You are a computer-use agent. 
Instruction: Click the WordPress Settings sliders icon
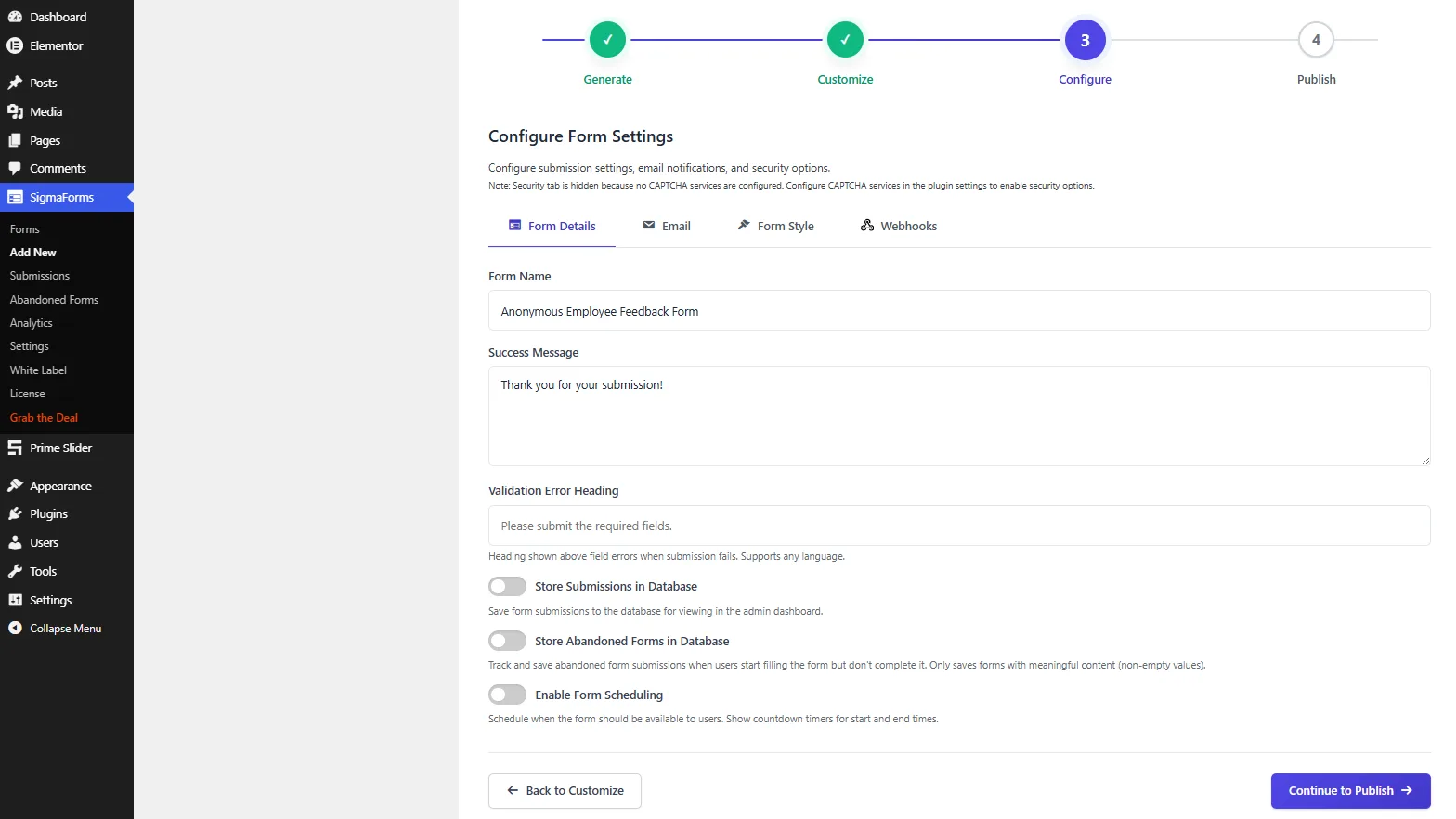(x=15, y=600)
